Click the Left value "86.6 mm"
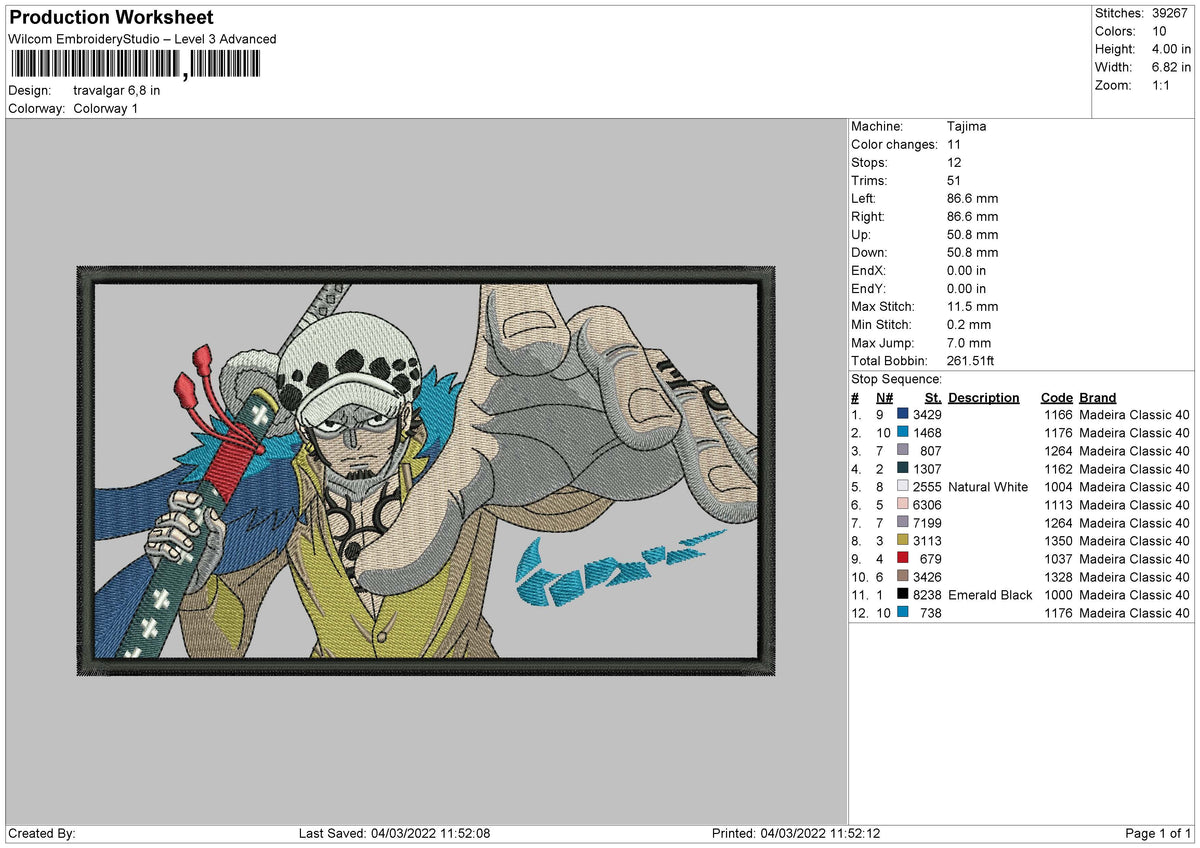This screenshot has width=1200, height=848. (x=972, y=198)
